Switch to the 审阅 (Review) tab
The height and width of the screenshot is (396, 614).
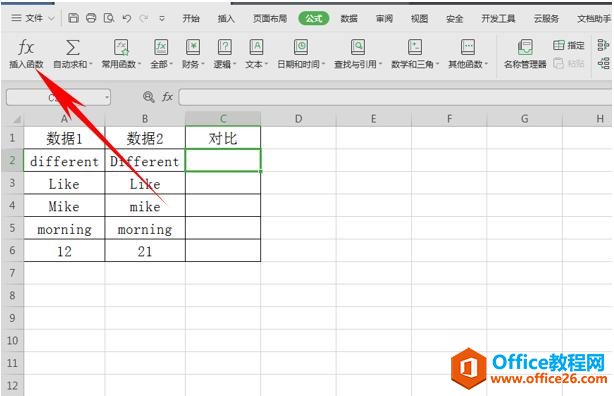pos(384,18)
